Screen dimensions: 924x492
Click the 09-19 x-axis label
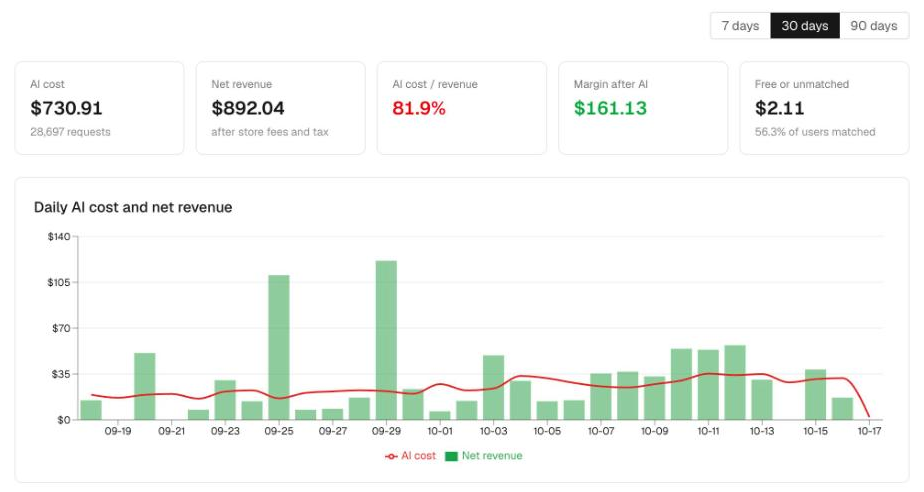(x=118, y=431)
